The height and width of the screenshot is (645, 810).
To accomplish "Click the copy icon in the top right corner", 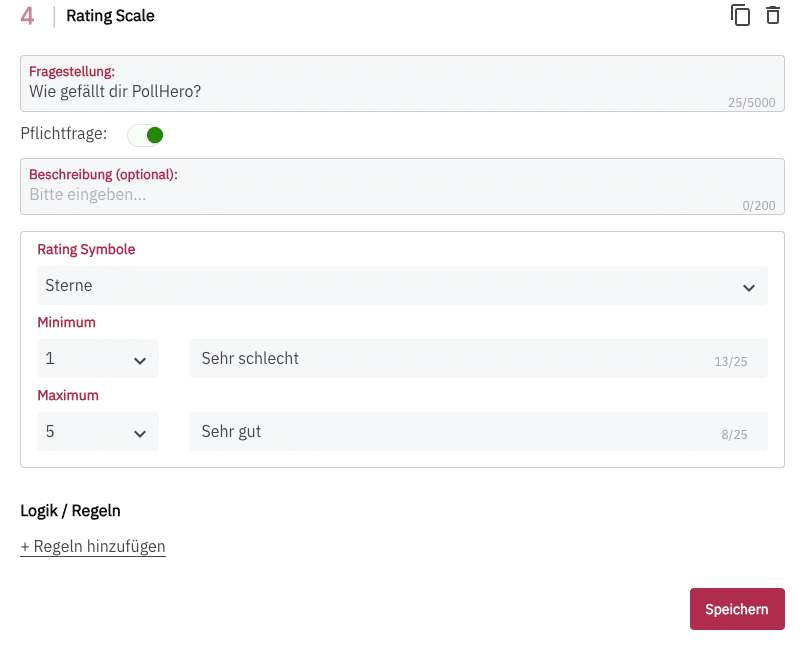I will (x=740, y=15).
